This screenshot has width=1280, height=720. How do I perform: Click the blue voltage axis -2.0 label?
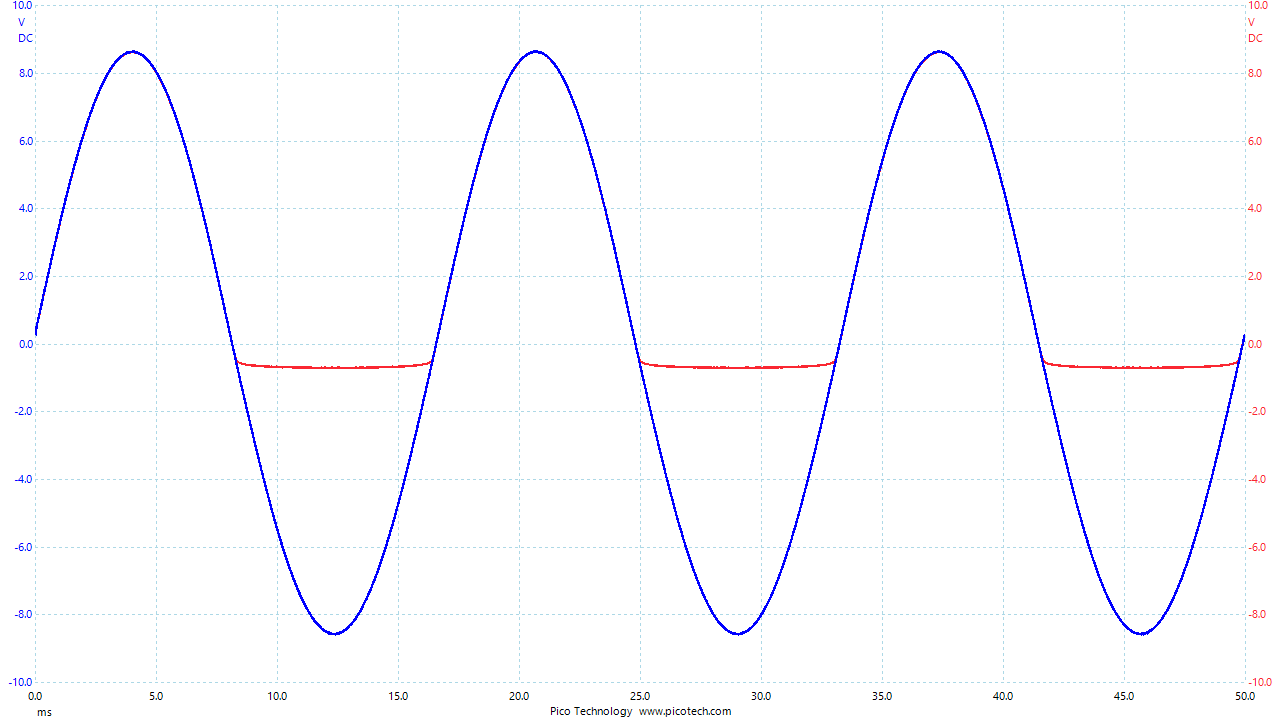tap(24, 411)
